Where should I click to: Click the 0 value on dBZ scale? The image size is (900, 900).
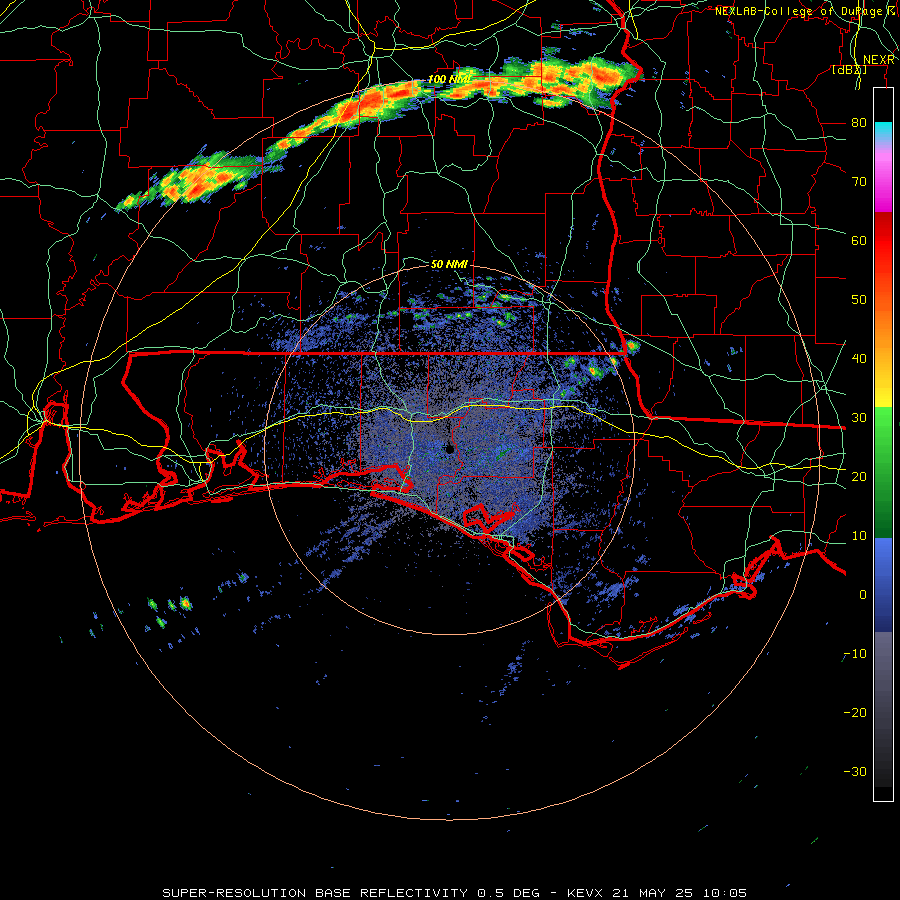point(863,595)
